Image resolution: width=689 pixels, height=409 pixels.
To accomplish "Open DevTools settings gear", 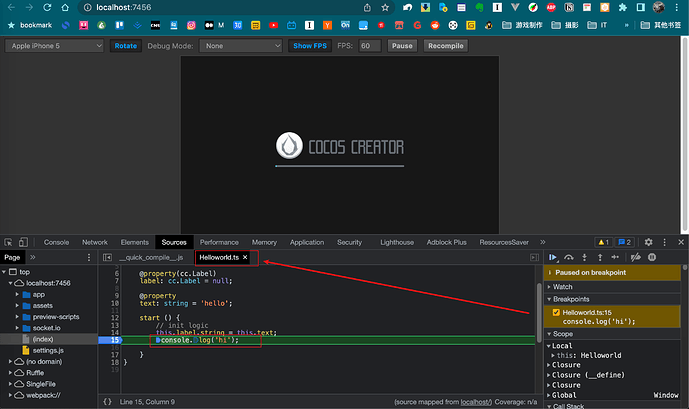I will (648, 242).
